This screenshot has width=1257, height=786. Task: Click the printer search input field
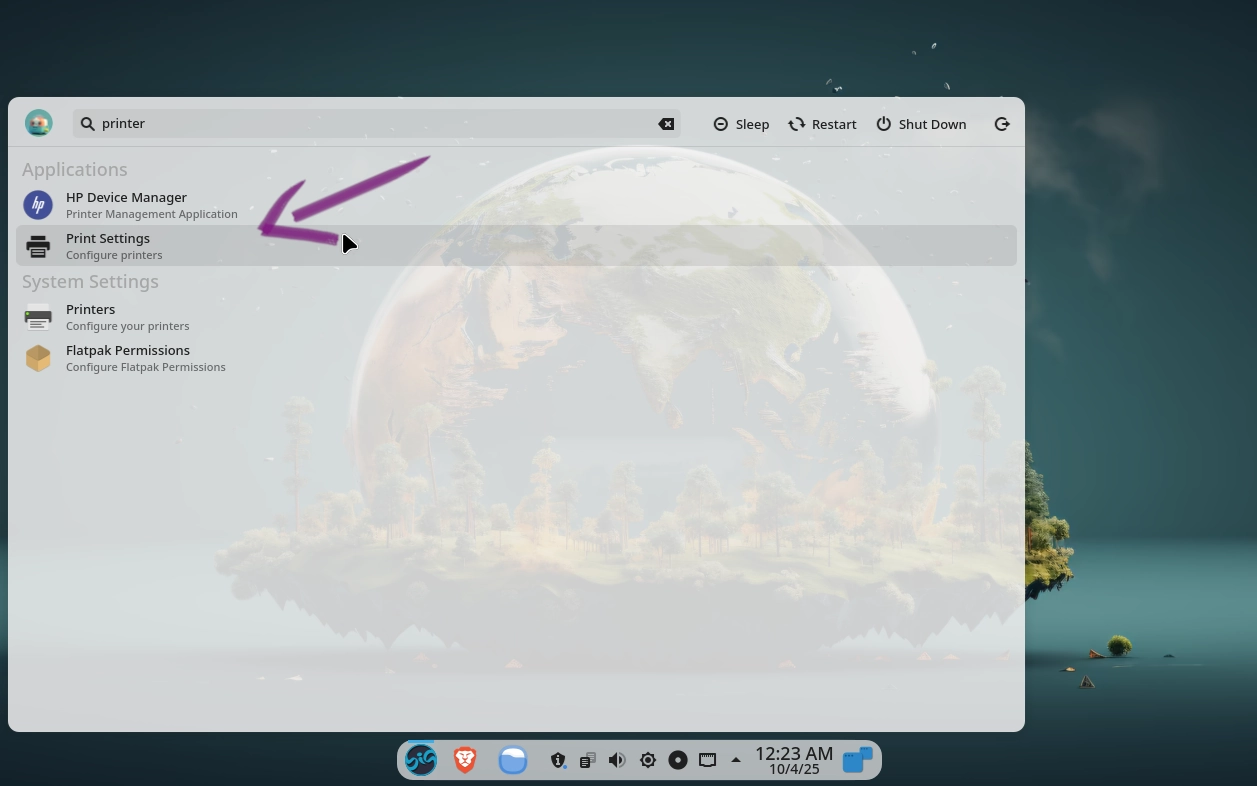[370, 124]
